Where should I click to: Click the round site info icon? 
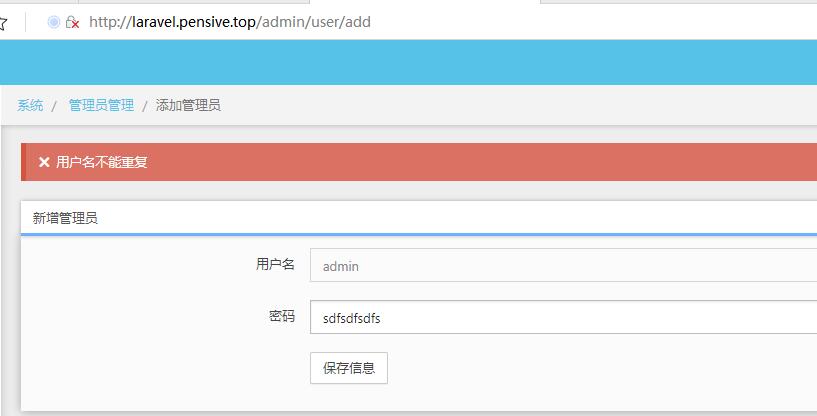pos(54,21)
